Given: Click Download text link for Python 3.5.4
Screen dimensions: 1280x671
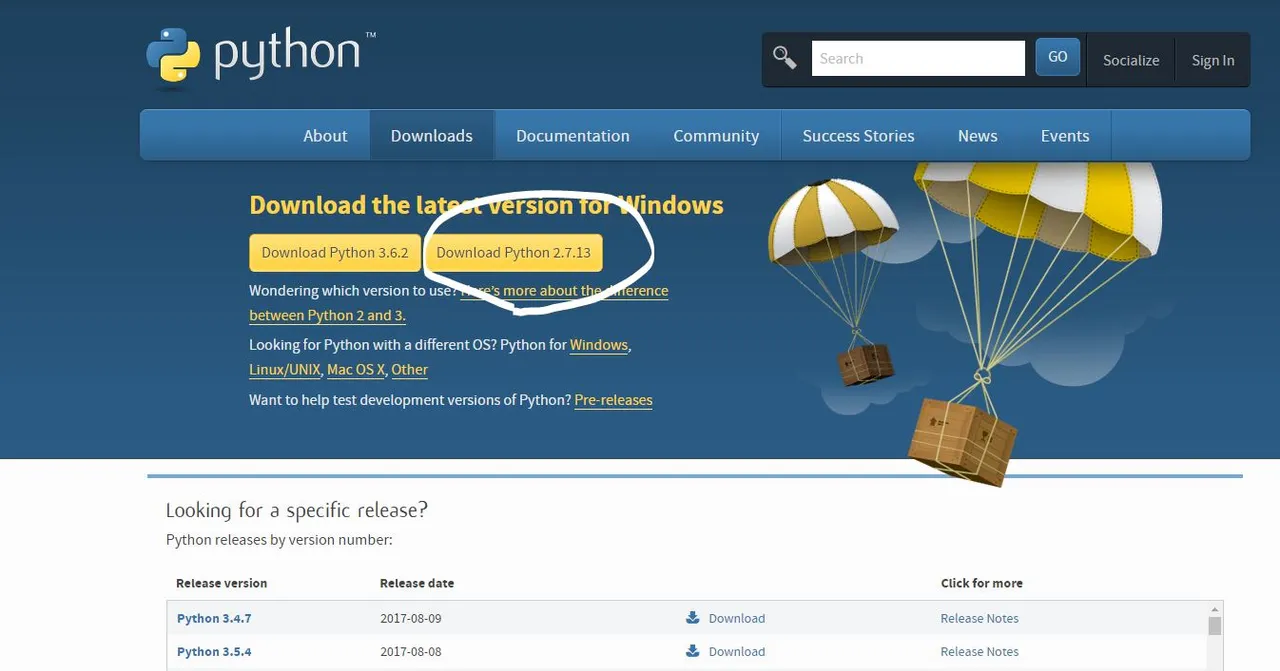Looking at the screenshot, I should pyautogui.click(x=737, y=651).
